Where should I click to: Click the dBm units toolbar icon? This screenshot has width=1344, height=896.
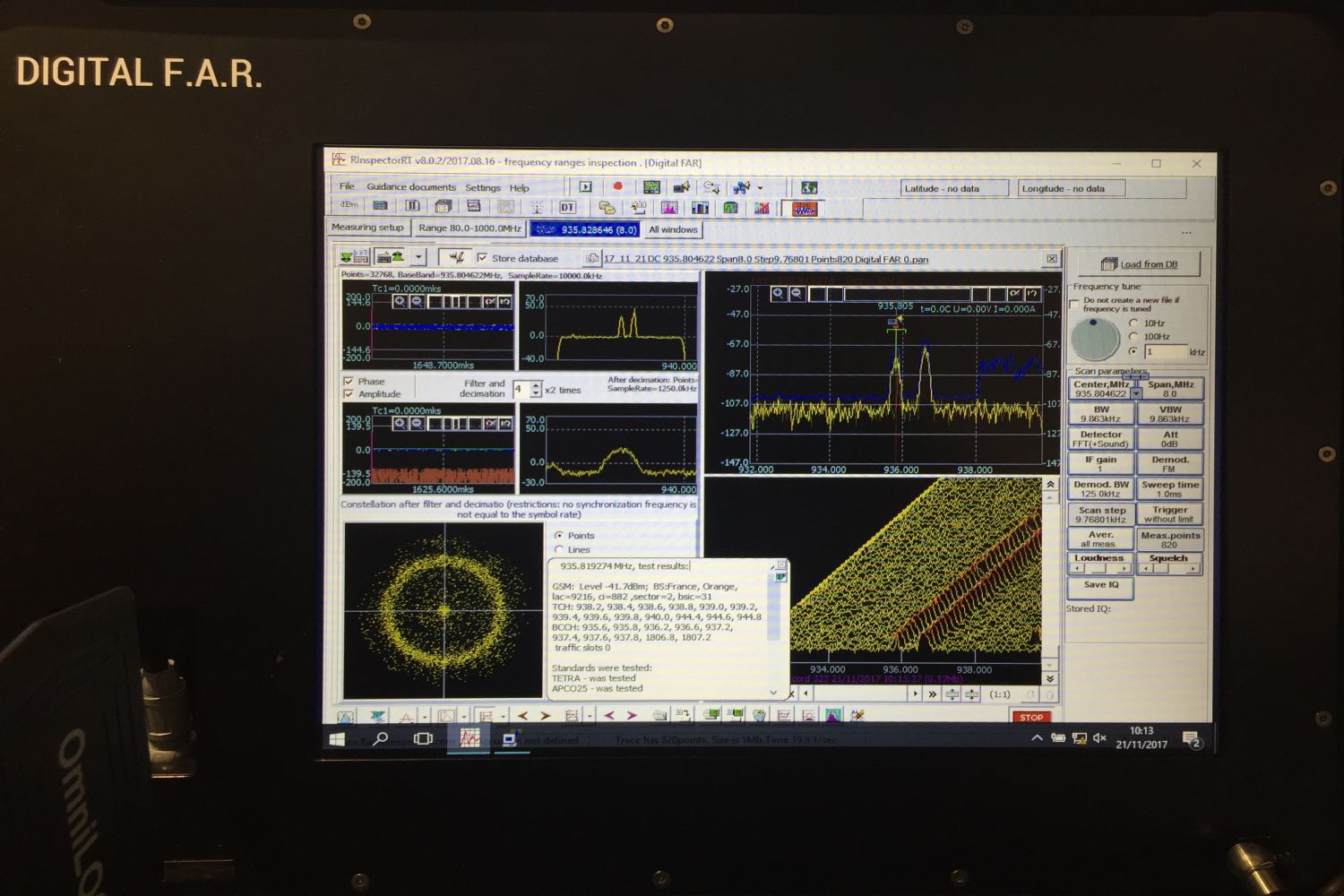click(349, 205)
